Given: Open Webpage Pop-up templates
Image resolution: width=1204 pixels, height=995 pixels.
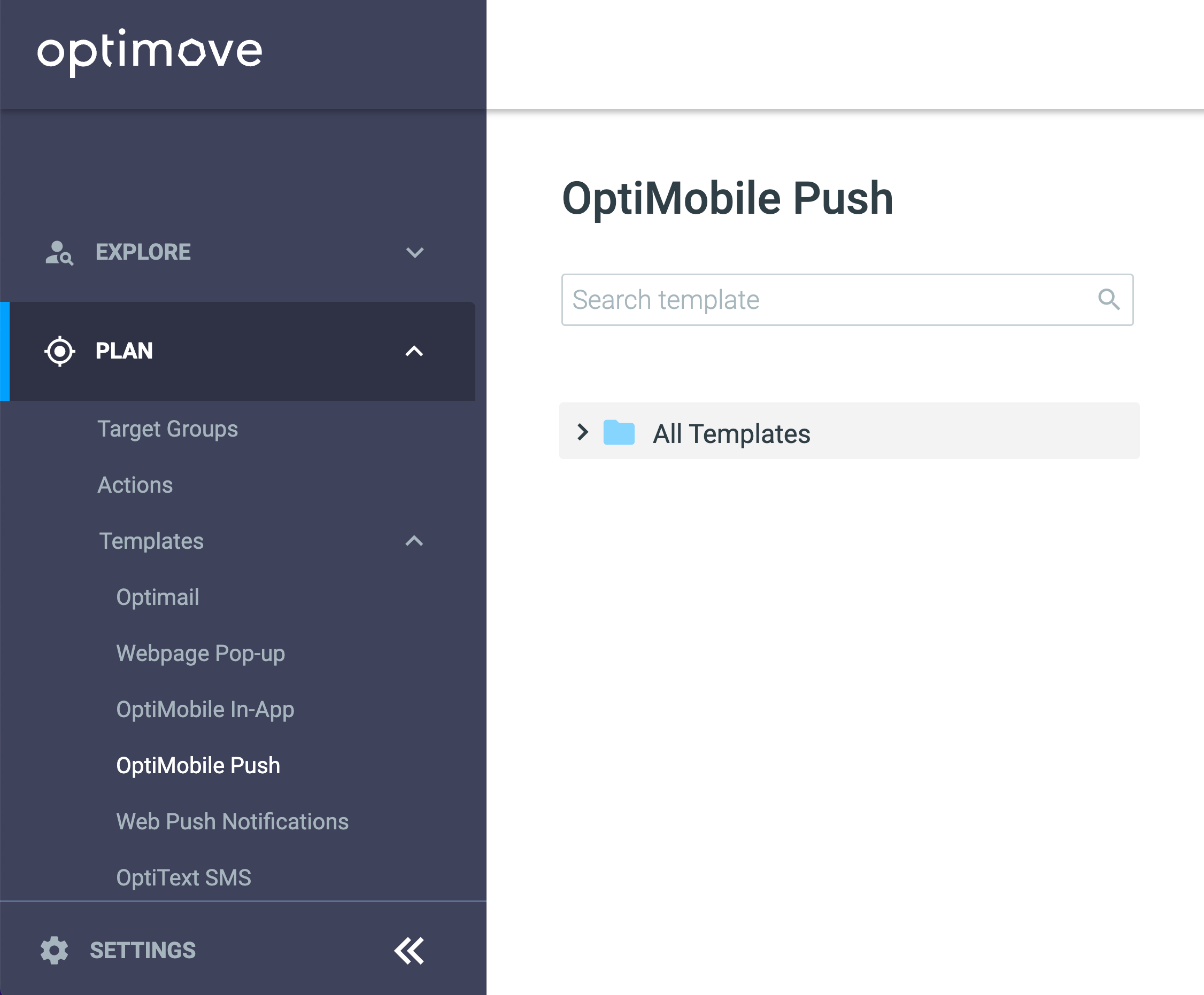Looking at the screenshot, I should click(200, 654).
